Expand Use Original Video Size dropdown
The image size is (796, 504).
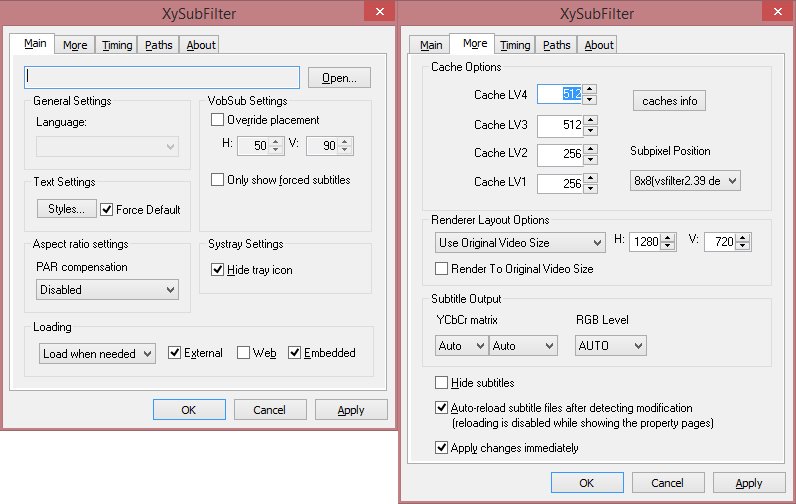pos(520,243)
